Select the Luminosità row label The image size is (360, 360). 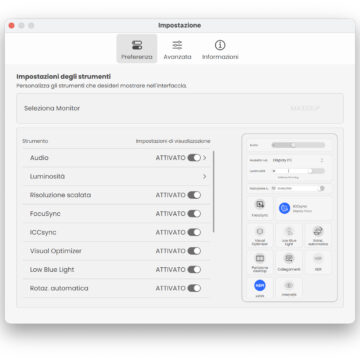tap(47, 176)
